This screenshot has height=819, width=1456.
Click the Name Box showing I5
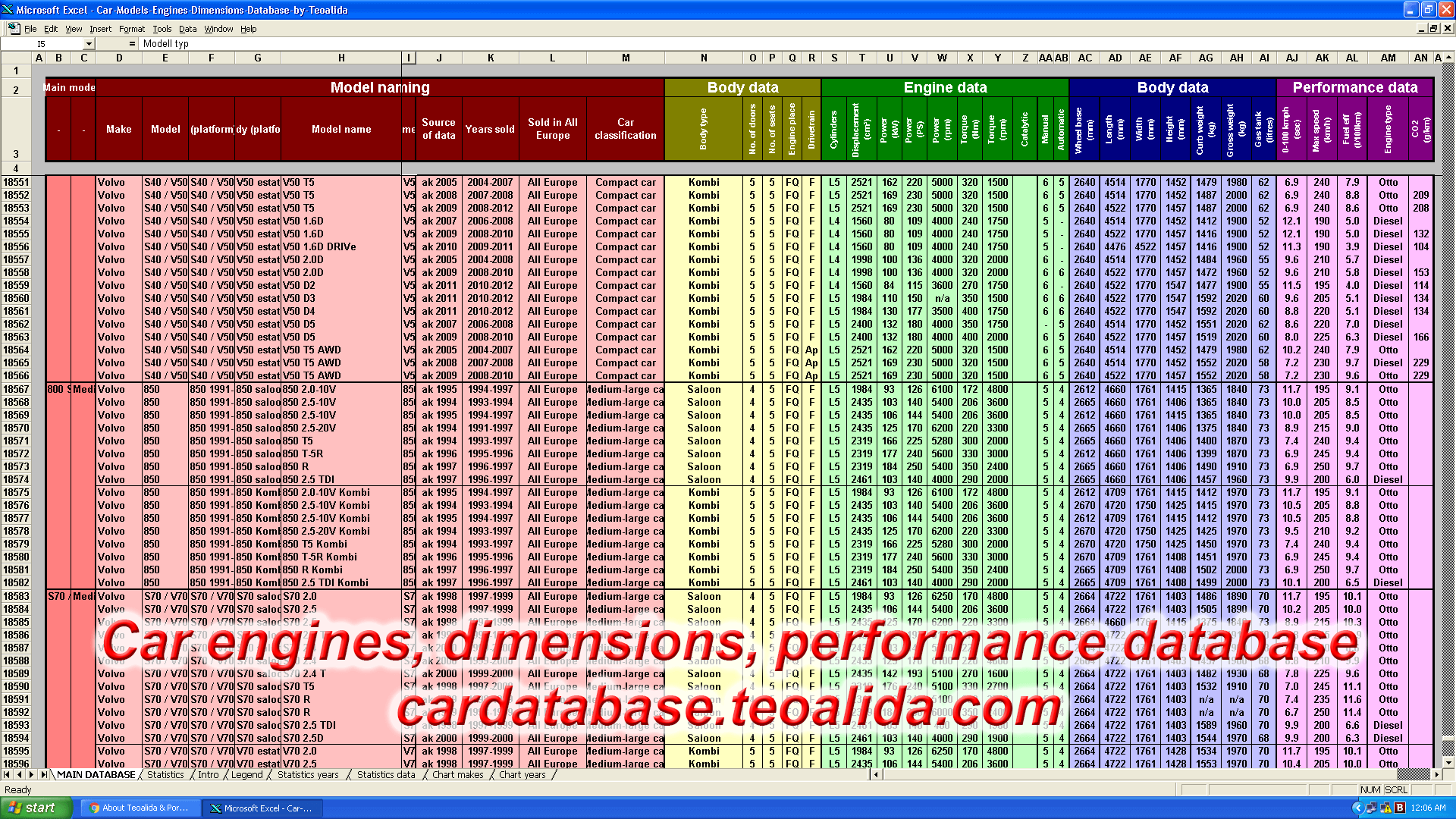pyautogui.click(x=42, y=44)
